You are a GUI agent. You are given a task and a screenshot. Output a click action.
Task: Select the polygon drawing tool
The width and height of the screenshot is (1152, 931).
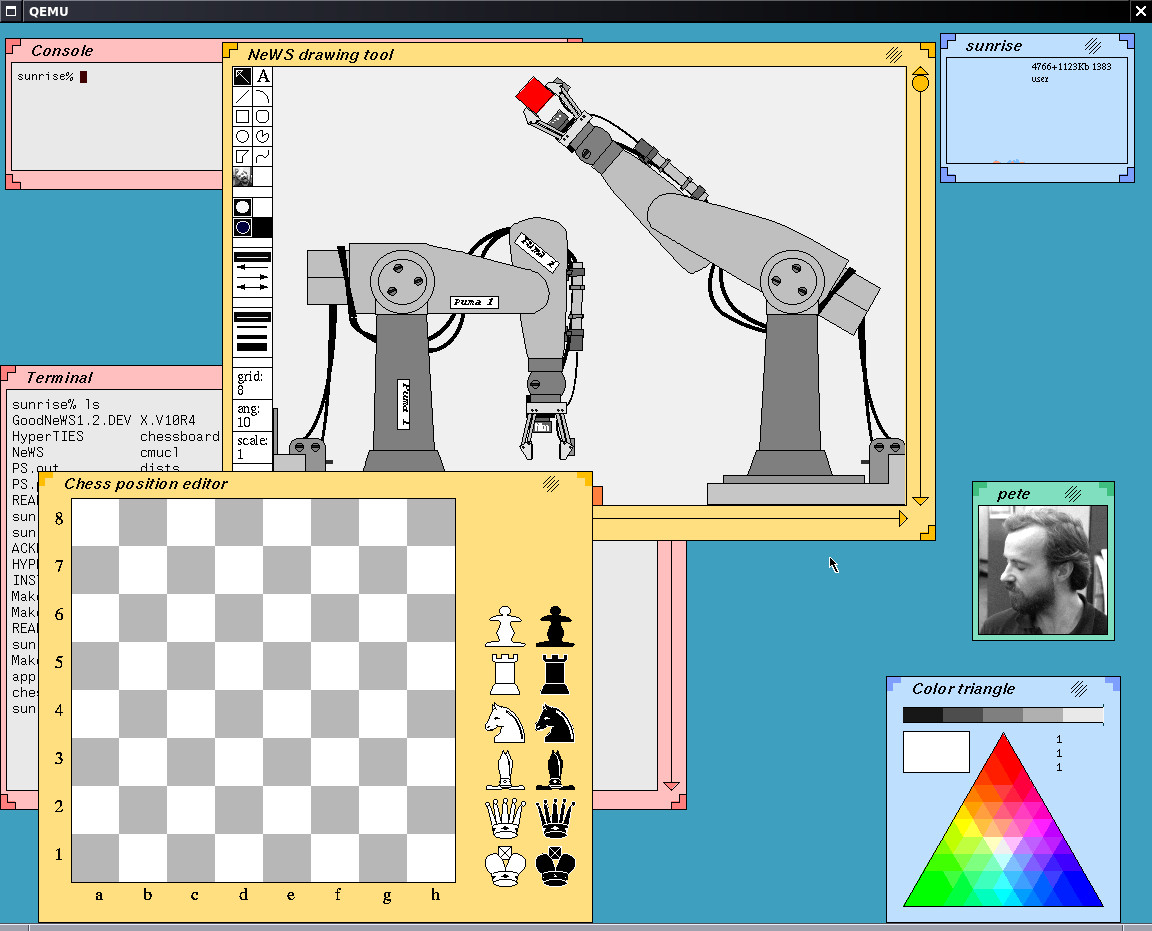click(x=241, y=156)
